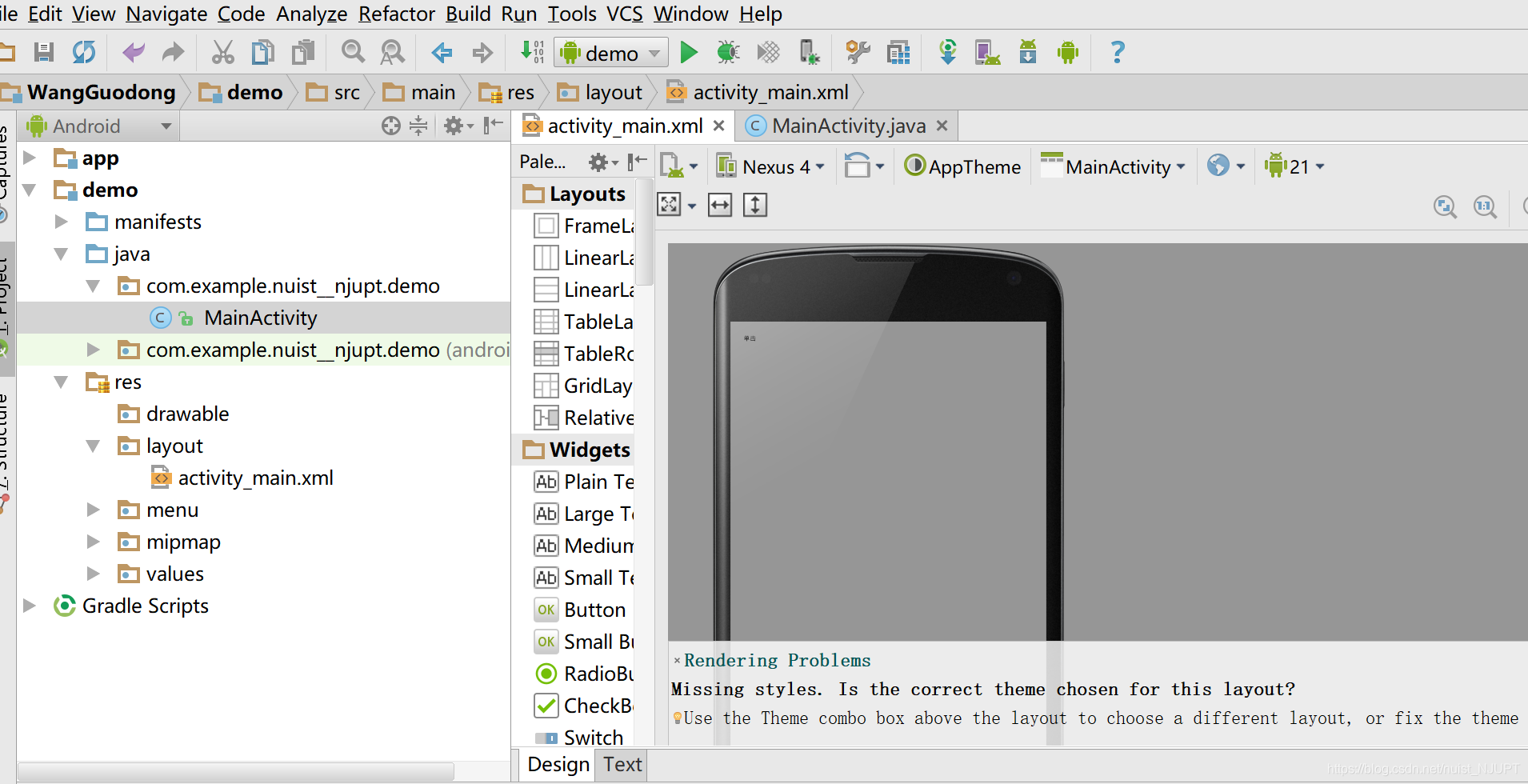Image resolution: width=1528 pixels, height=784 pixels.
Task: Click the Make Project build icon
Action: click(x=532, y=53)
